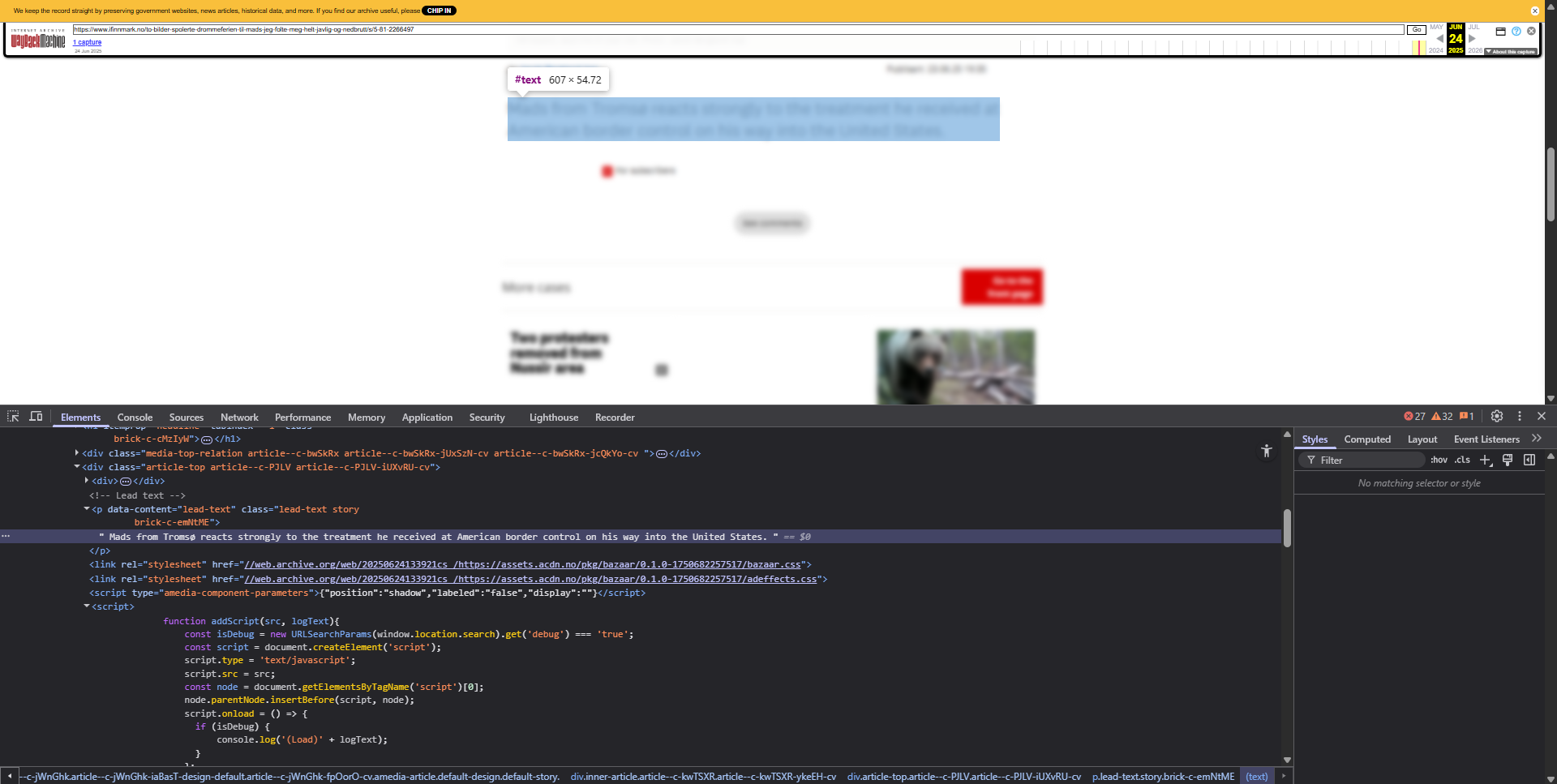Viewport: 1557px width, 784px height.
Task: Expand ellipsis of media-top-relation div
Action: coord(662,454)
